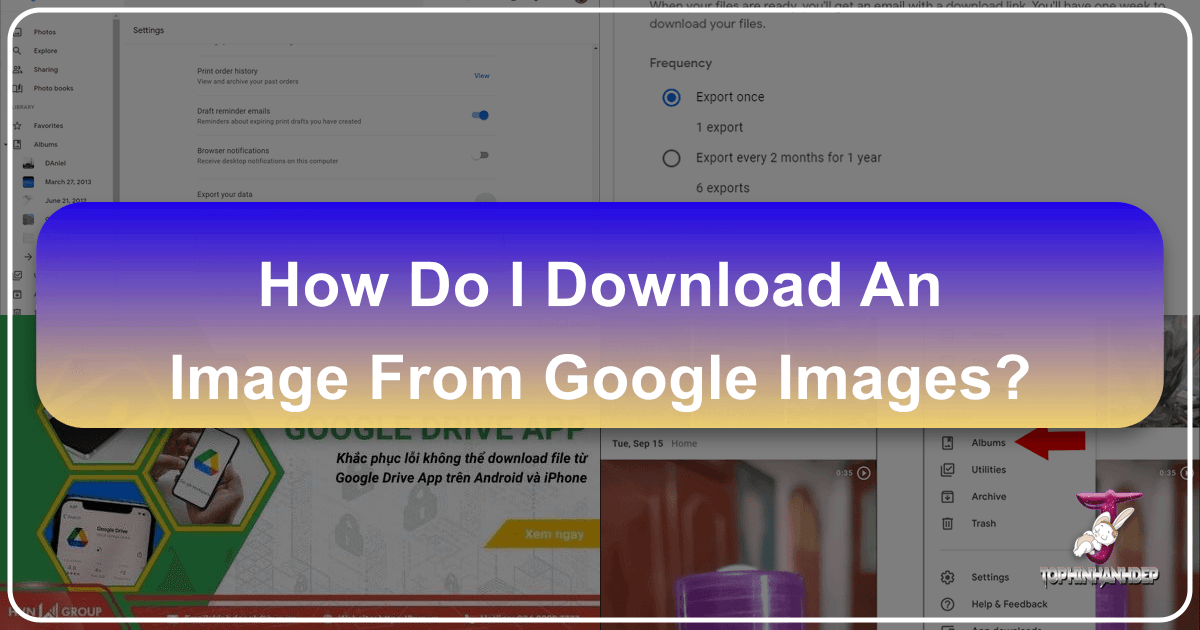
Task: Click the Help & Feedback question mark icon
Action: click(x=947, y=604)
